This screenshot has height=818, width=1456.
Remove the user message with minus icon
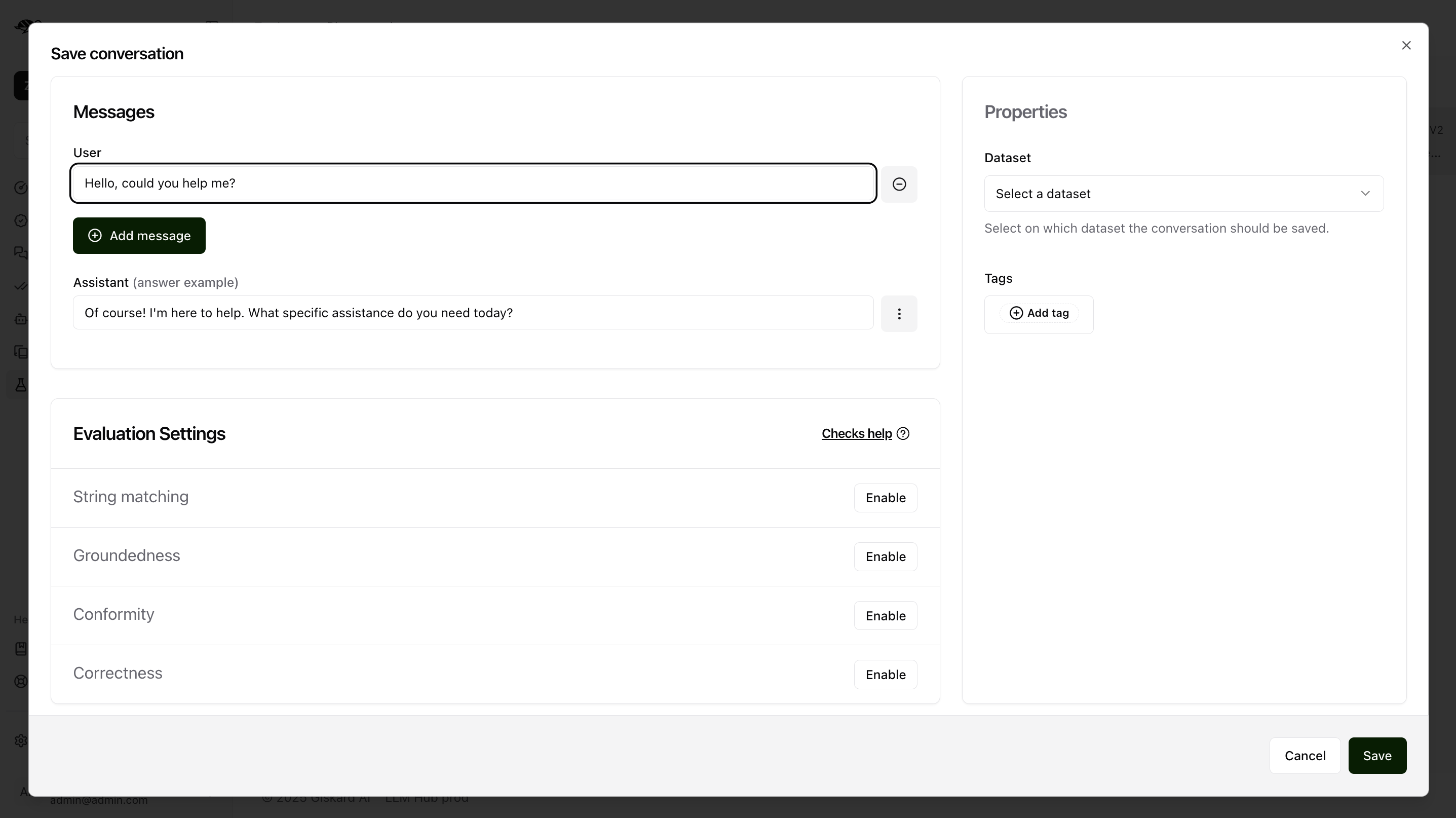click(x=899, y=184)
